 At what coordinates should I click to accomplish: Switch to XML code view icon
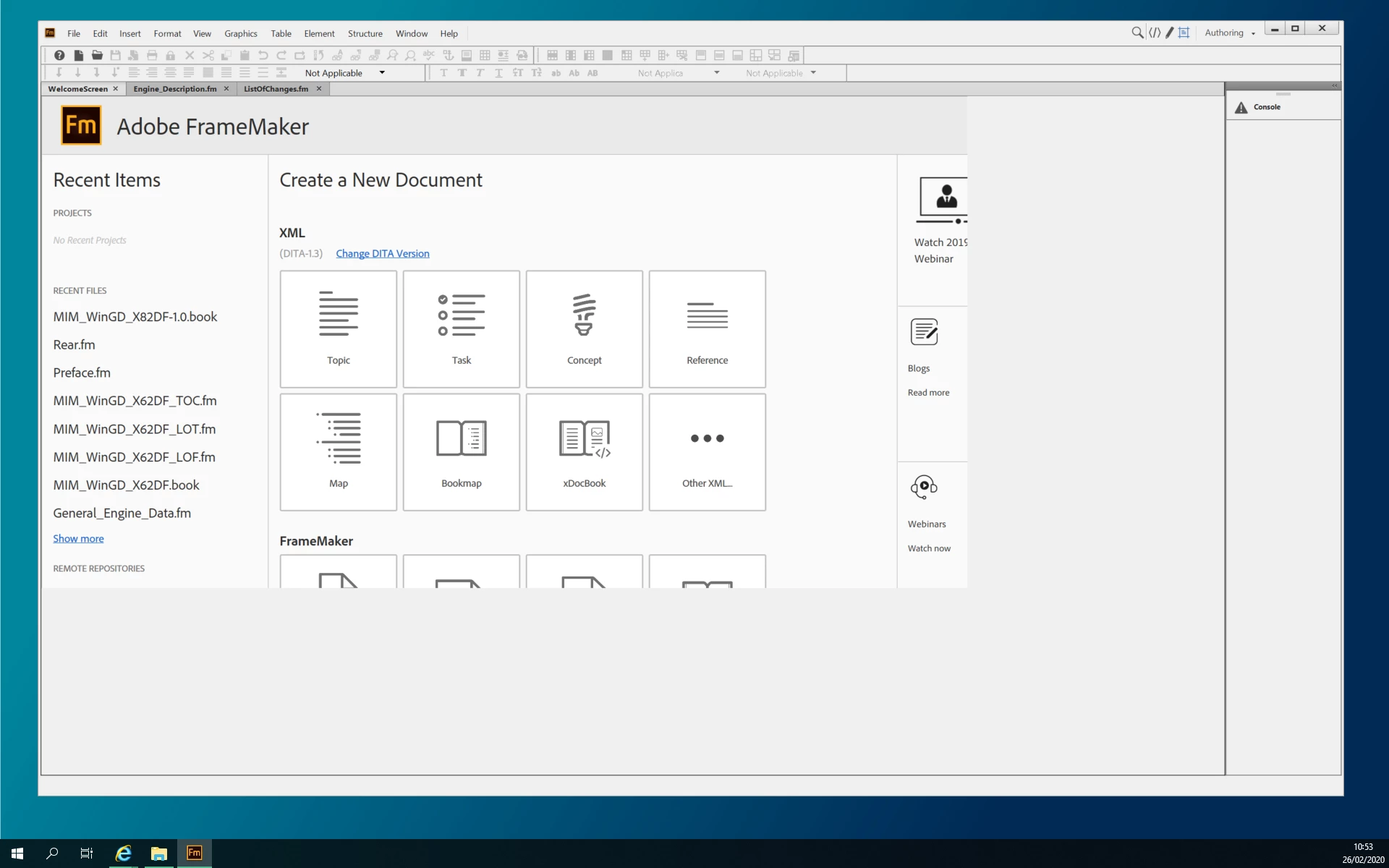pyautogui.click(x=1155, y=33)
